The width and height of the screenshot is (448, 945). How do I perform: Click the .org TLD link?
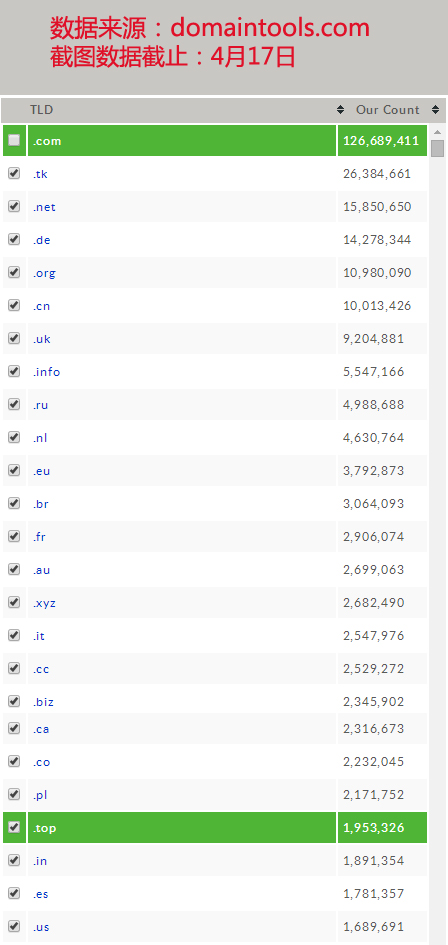tap(44, 273)
